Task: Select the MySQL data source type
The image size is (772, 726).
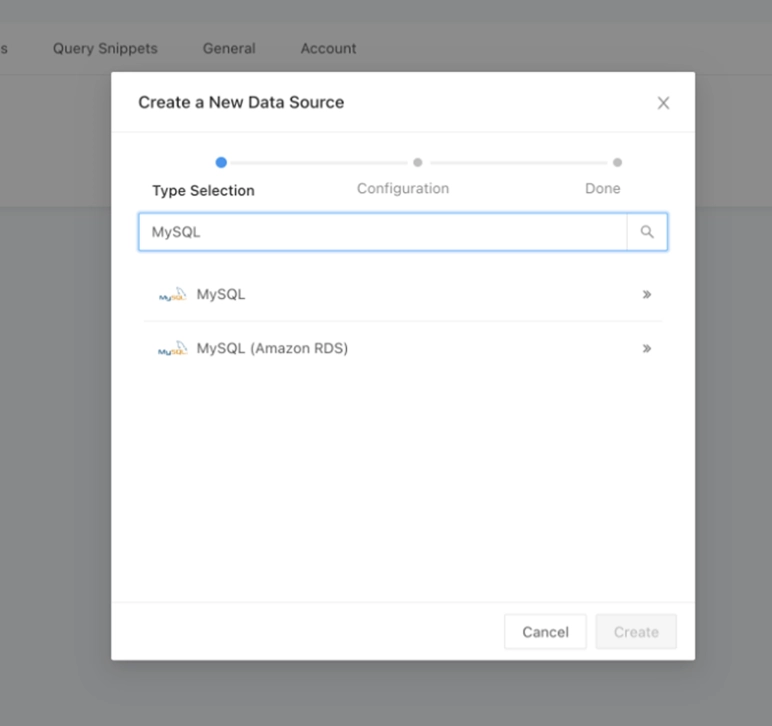Action: (x=403, y=294)
